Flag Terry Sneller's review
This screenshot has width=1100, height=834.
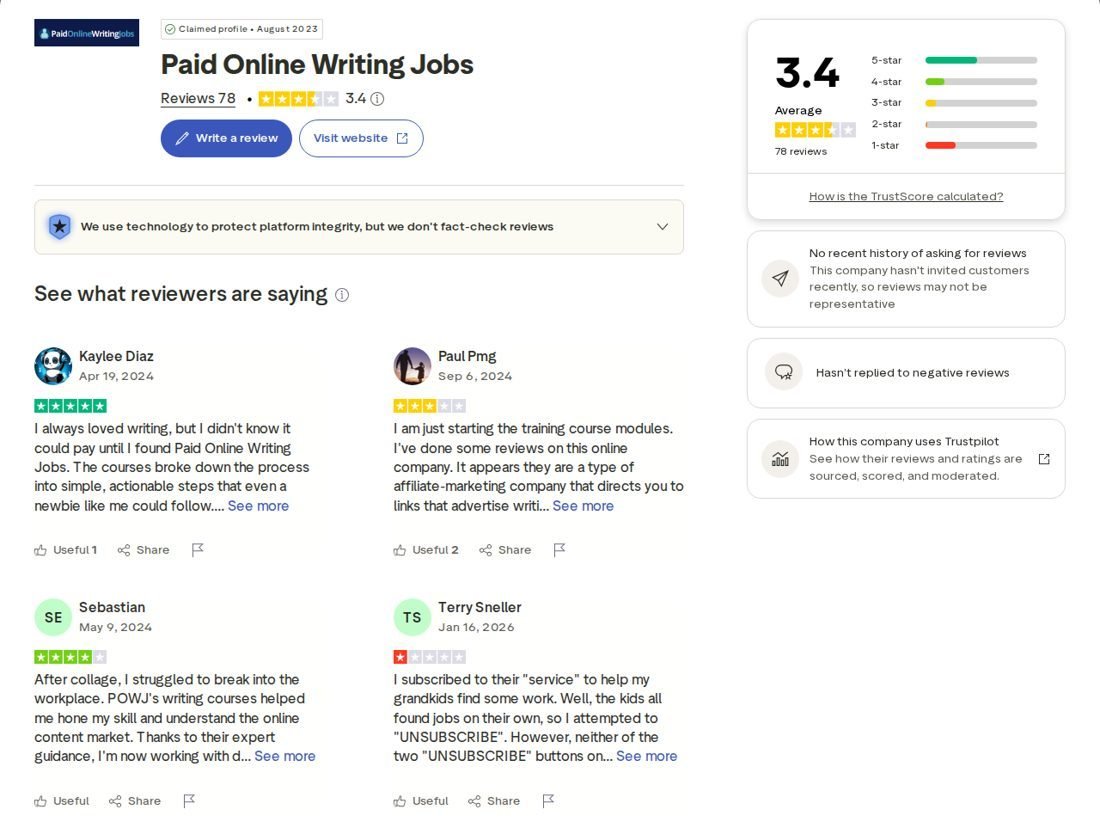point(548,801)
